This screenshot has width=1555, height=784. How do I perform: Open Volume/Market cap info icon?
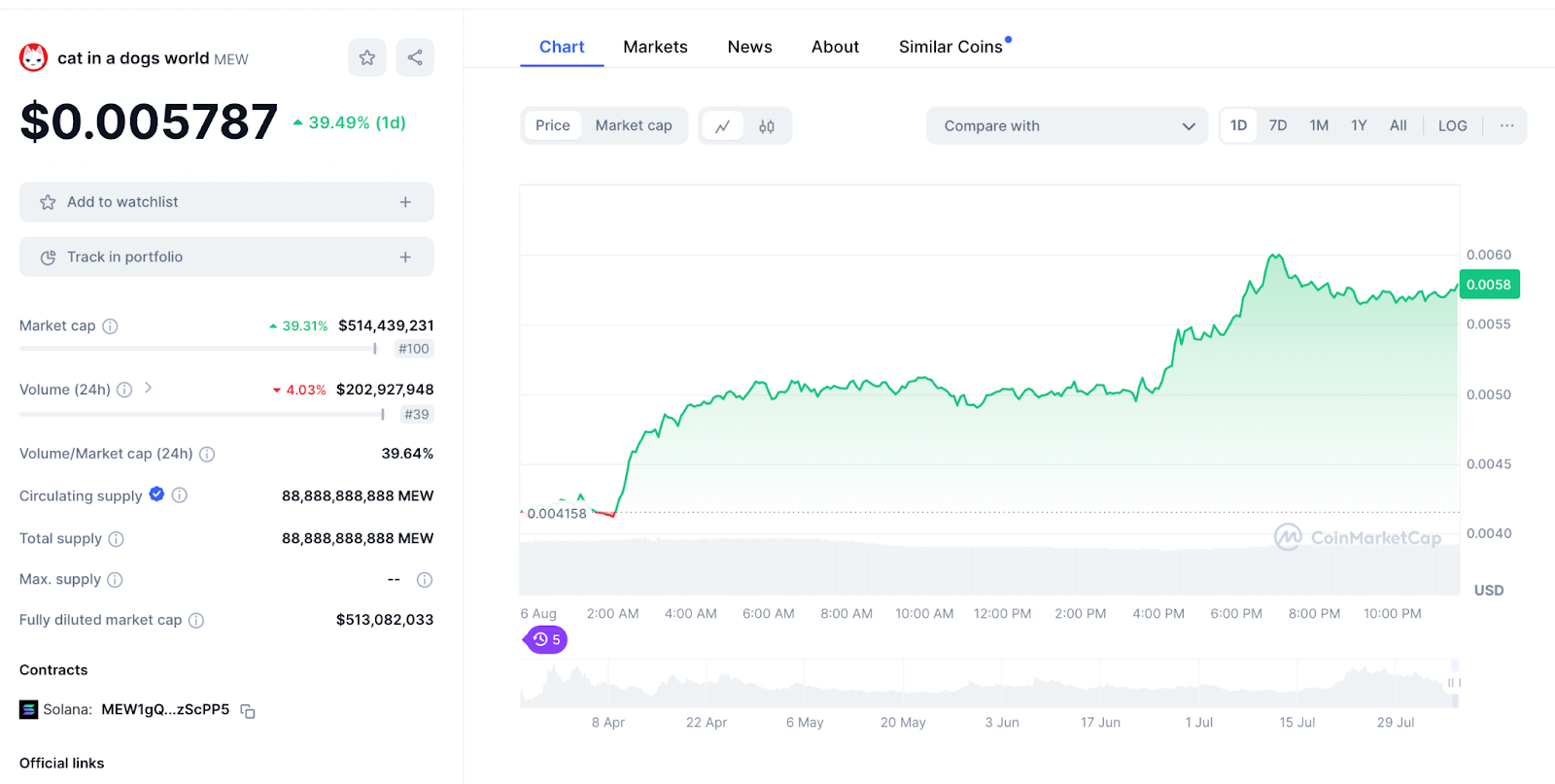[x=207, y=454]
